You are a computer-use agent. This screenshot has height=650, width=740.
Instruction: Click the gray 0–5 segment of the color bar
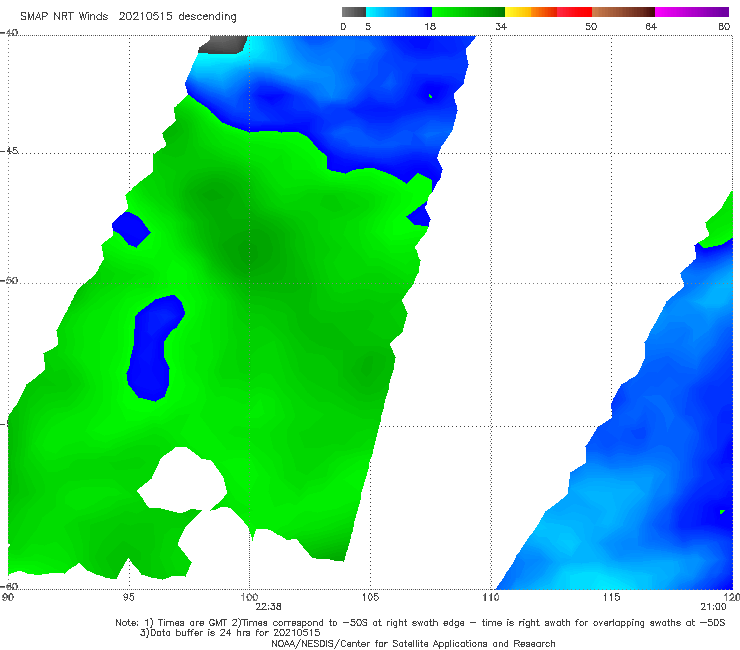353,12
